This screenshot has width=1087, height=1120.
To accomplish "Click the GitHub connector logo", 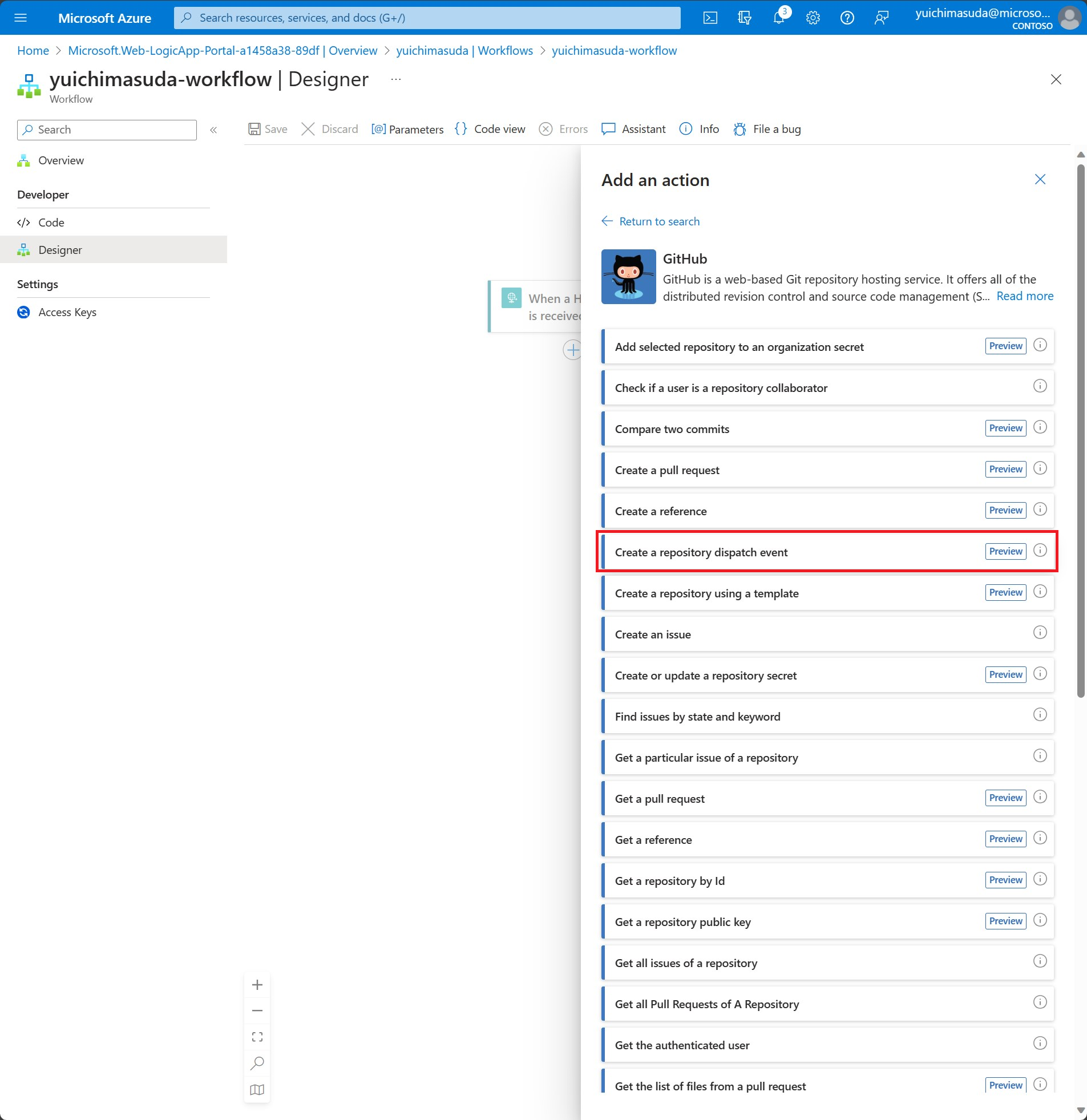I will tap(628, 277).
